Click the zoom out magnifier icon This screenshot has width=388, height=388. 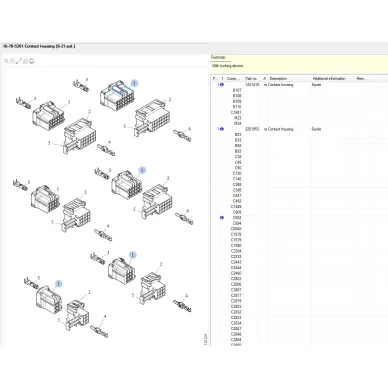pos(12,61)
